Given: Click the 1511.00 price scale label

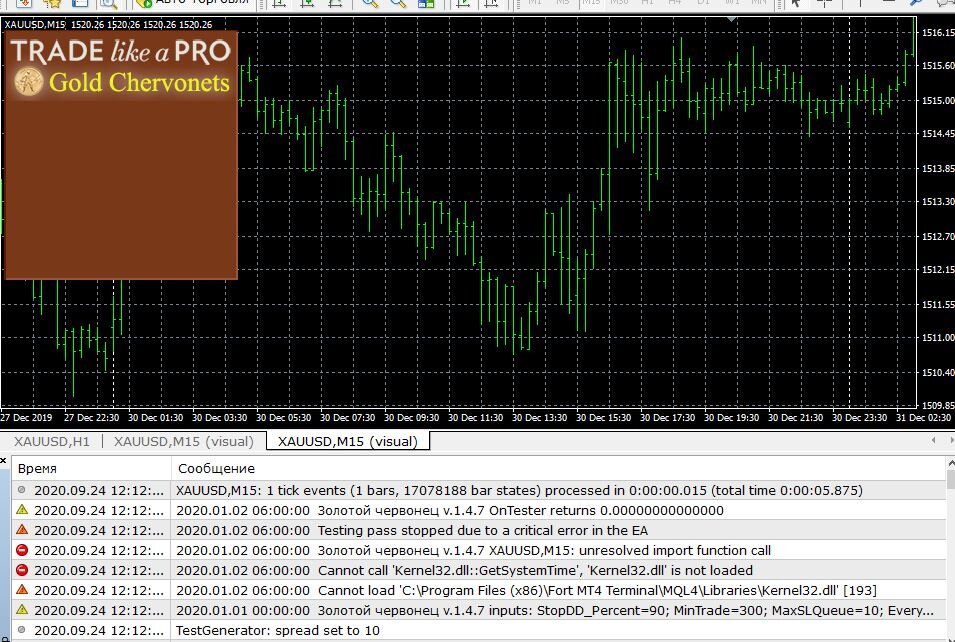Looking at the screenshot, I should 938,337.
